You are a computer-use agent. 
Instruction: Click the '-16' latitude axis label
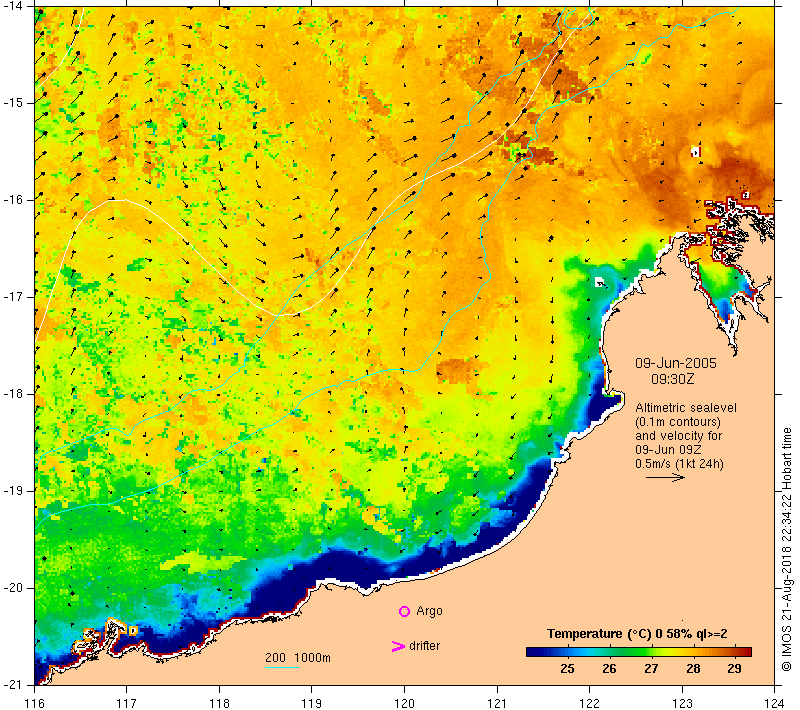click(12, 199)
